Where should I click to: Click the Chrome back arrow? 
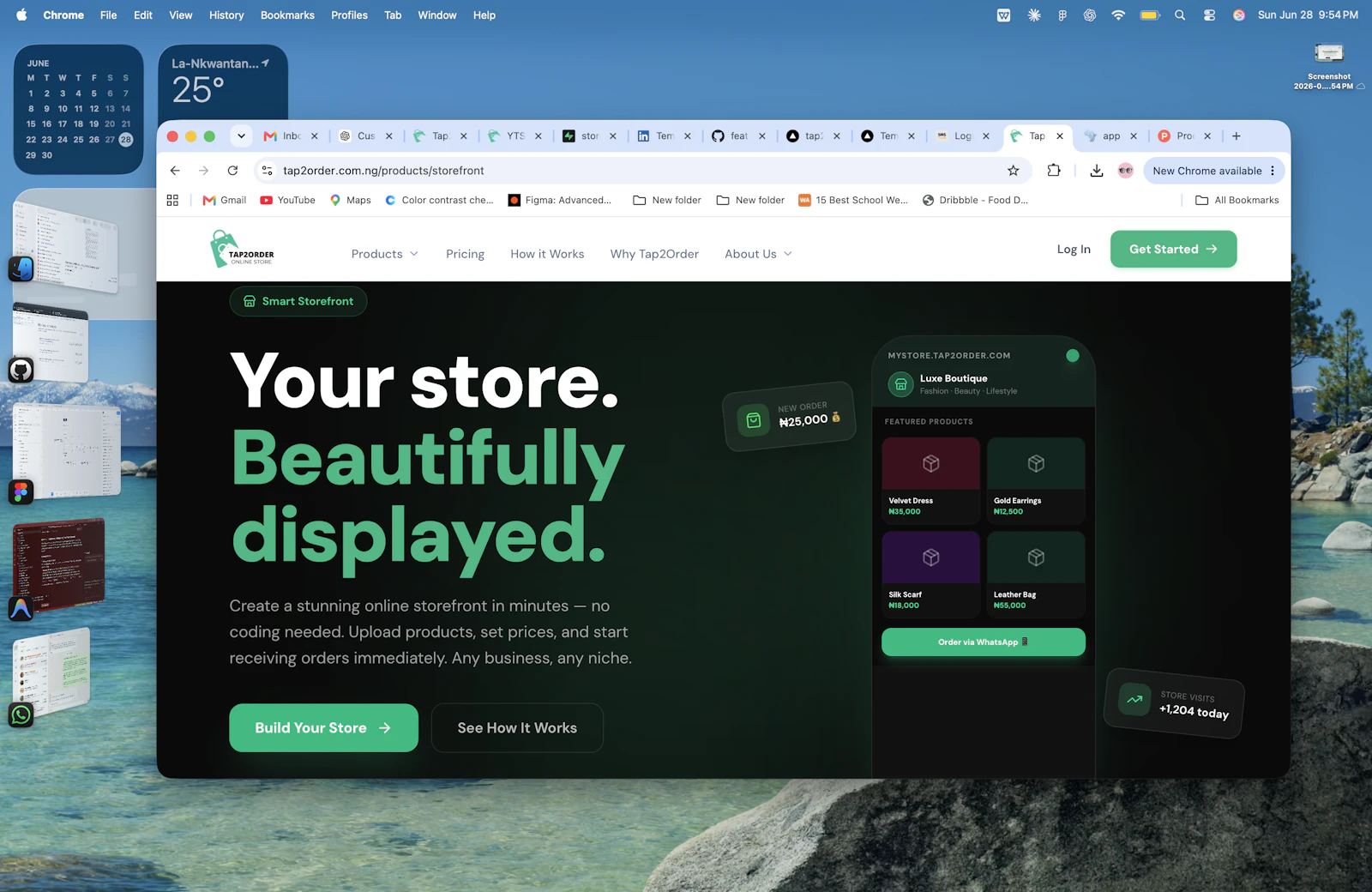pyautogui.click(x=175, y=171)
